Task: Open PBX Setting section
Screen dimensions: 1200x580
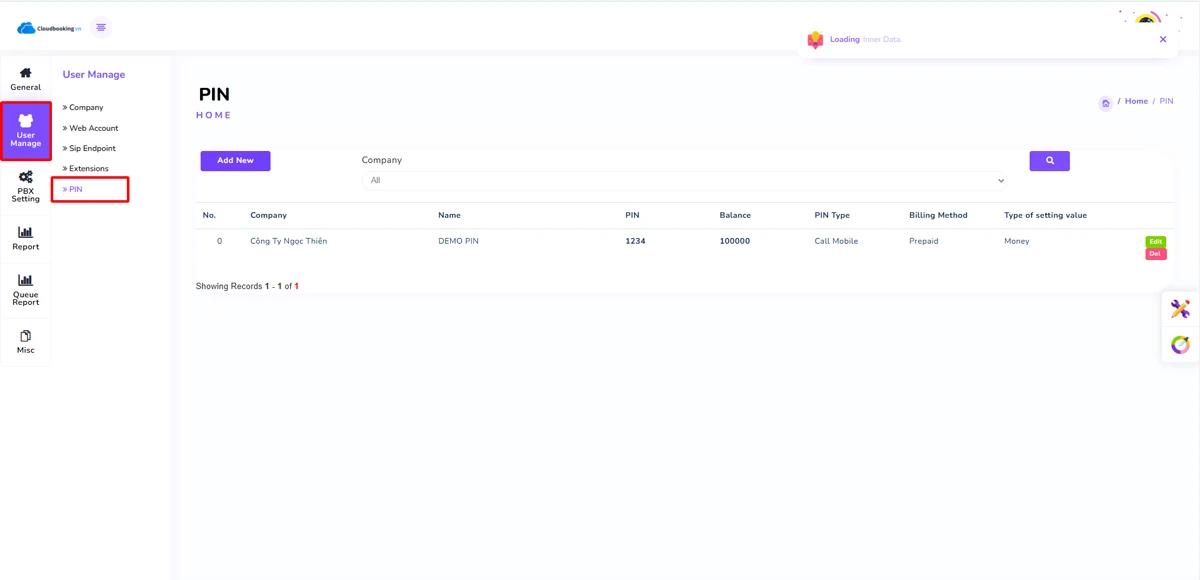Action: click(26, 187)
